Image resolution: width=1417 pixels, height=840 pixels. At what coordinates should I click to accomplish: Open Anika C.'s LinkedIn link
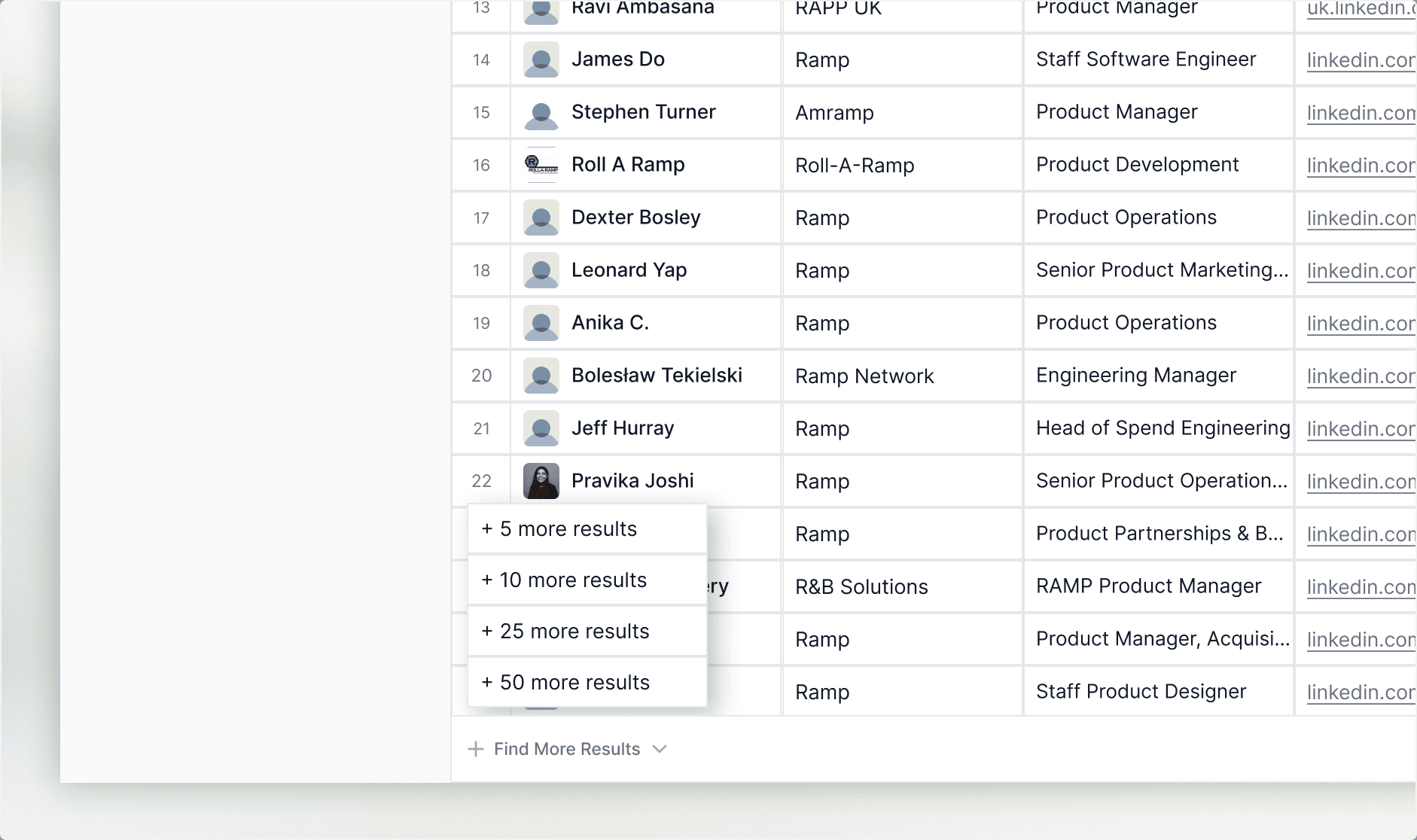(x=1361, y=324)
